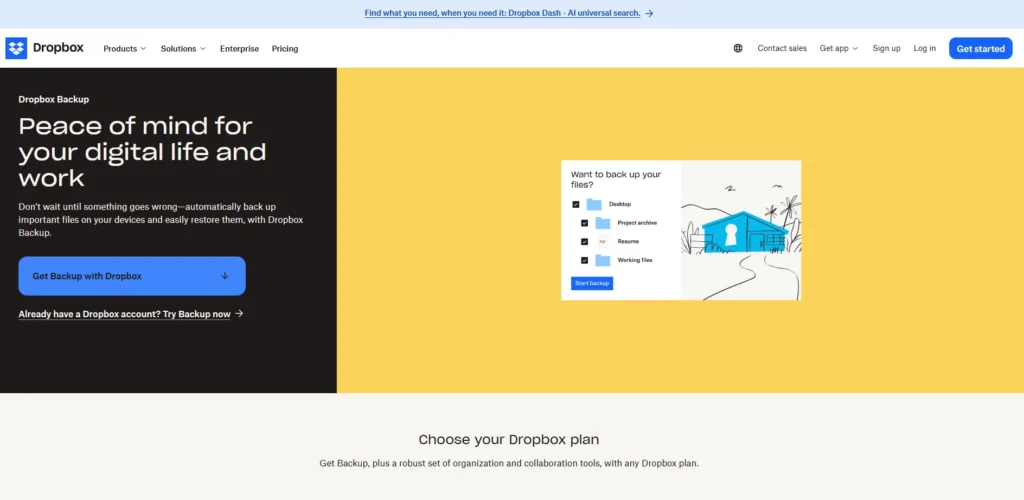Click the Working files folder icon
Screen dimensions: 1024x500
tap(603, 260)
